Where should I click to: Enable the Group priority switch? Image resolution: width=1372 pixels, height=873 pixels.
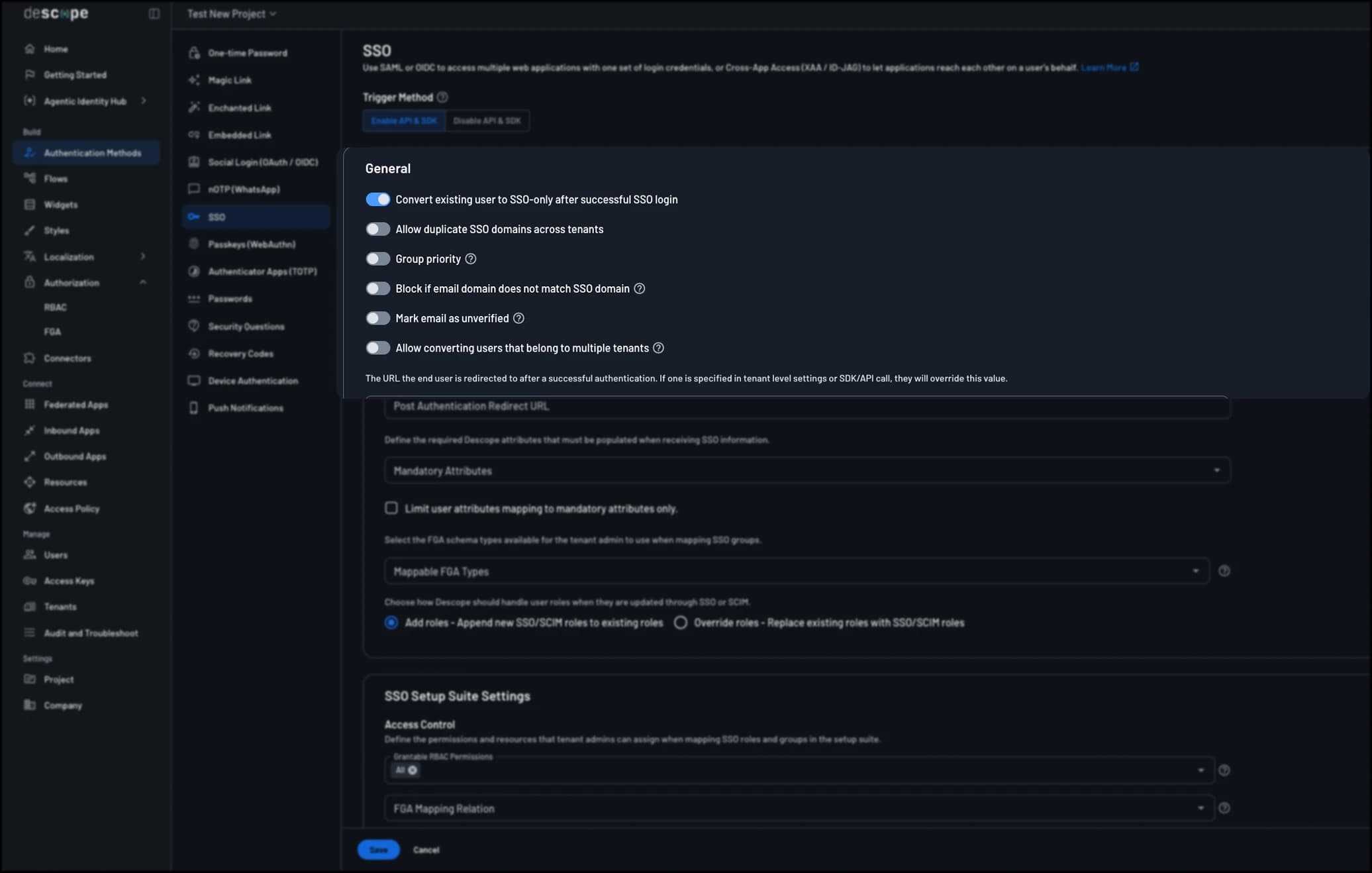[378, 259]
